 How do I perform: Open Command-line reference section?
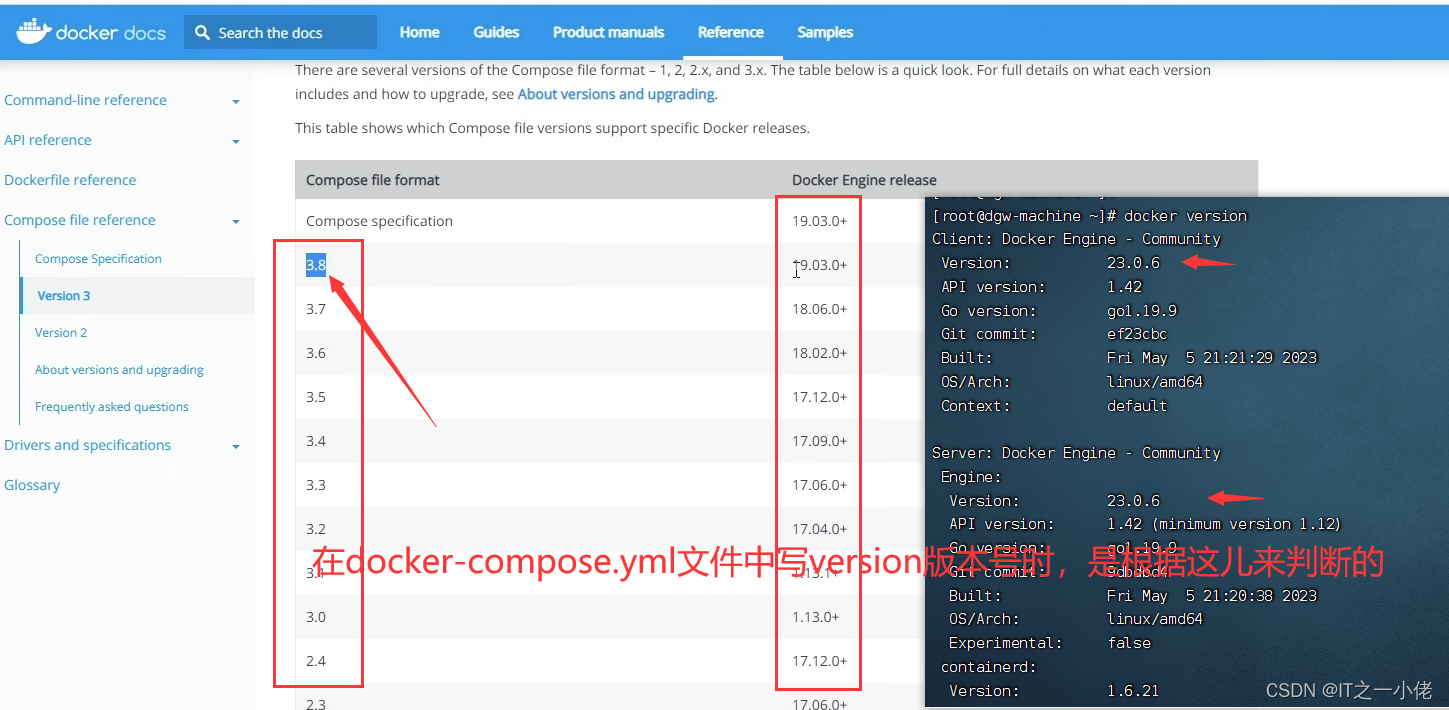(x=85, y=100)
